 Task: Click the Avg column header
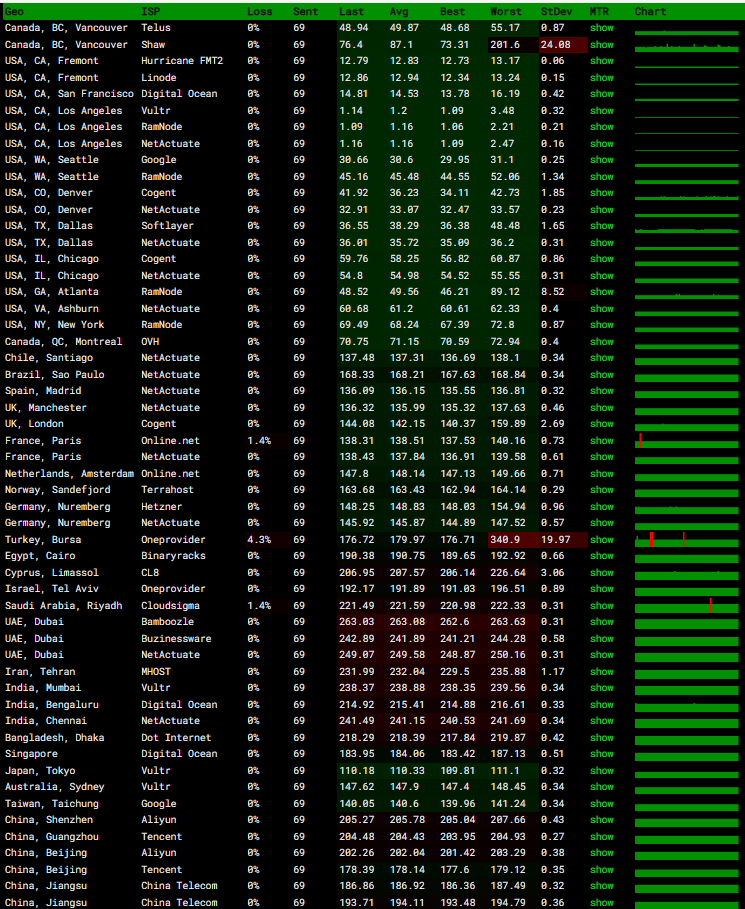399,12
